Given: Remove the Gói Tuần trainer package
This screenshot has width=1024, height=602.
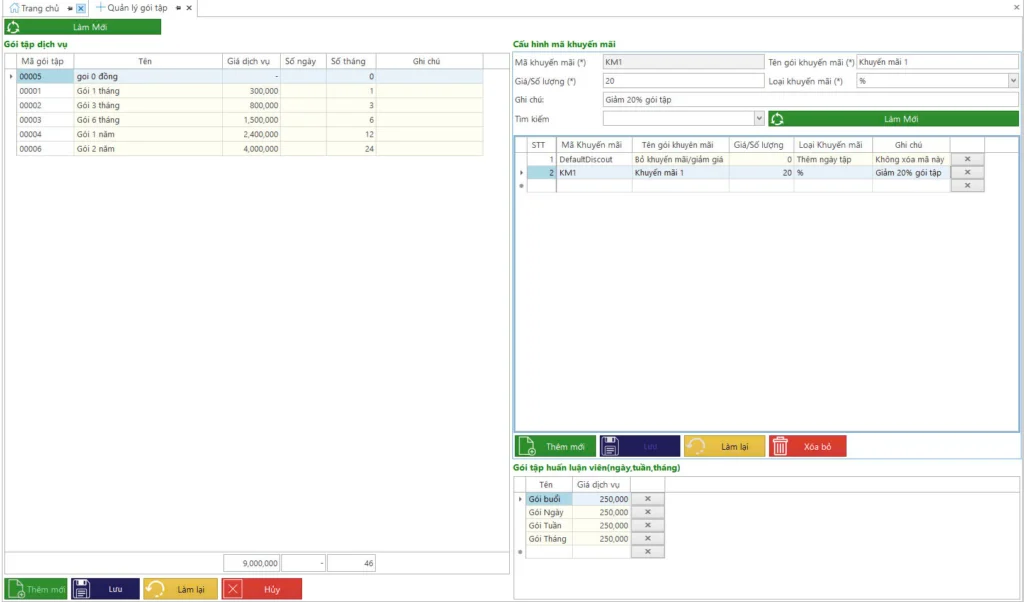Looking at the screenshot, I should click(x=648, y=525).
